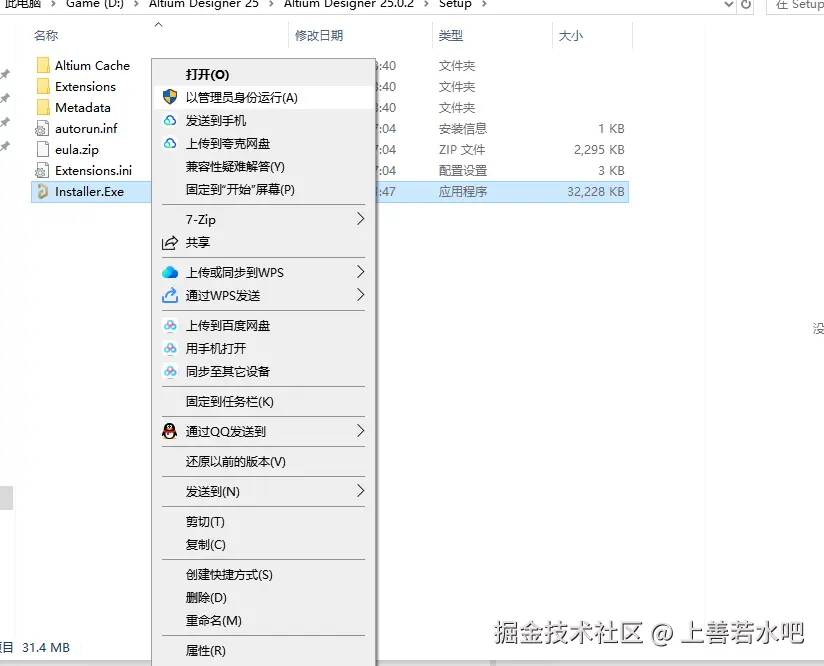Select the autorun.inf file name

pyautogui.click(x=86, y=129)
